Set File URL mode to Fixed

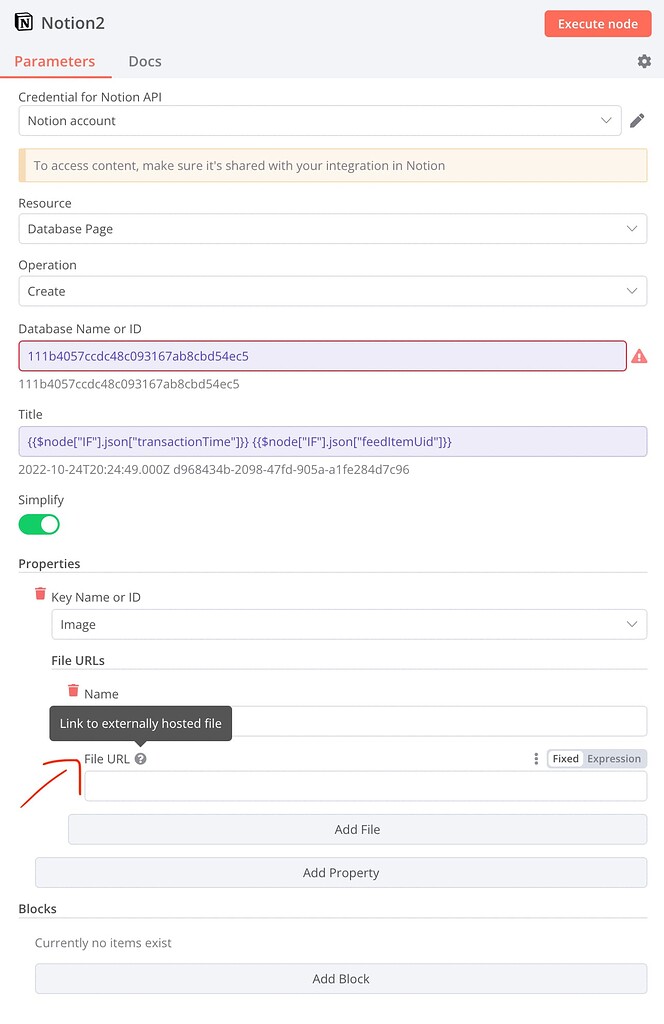(x=565, y=758)
